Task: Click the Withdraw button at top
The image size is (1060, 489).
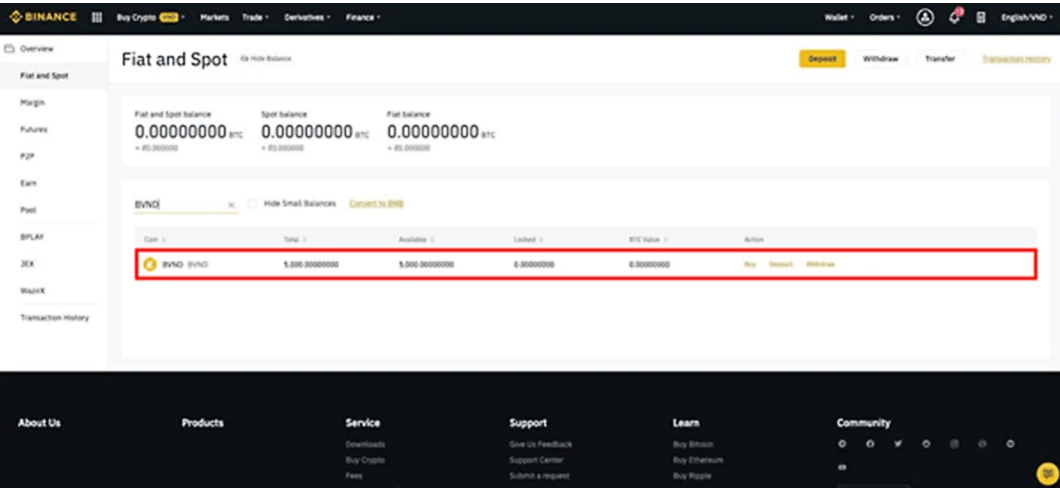Action: pos(880,59)
